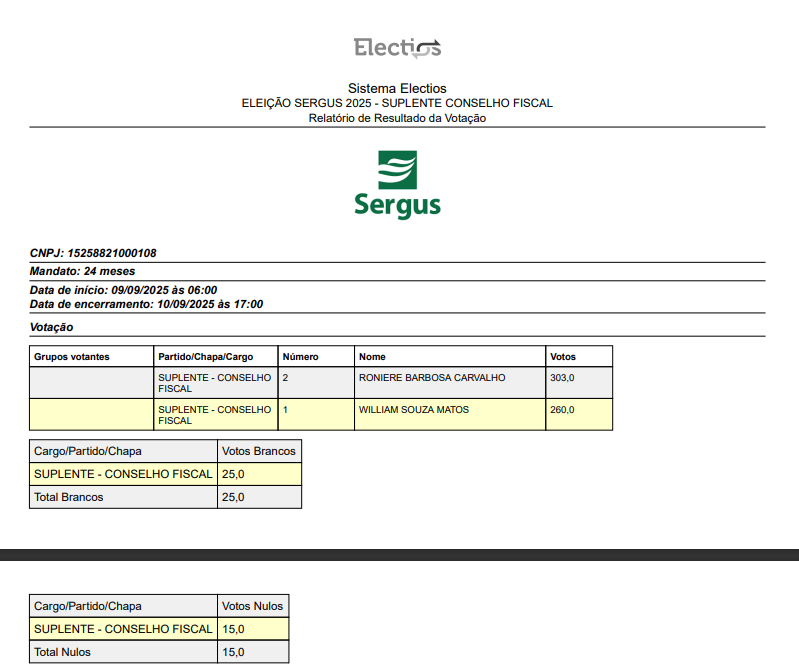Click the cargo cell in Roniere's row
The height and width of the screenshot is (670, 799).
(x=216, y=383)
